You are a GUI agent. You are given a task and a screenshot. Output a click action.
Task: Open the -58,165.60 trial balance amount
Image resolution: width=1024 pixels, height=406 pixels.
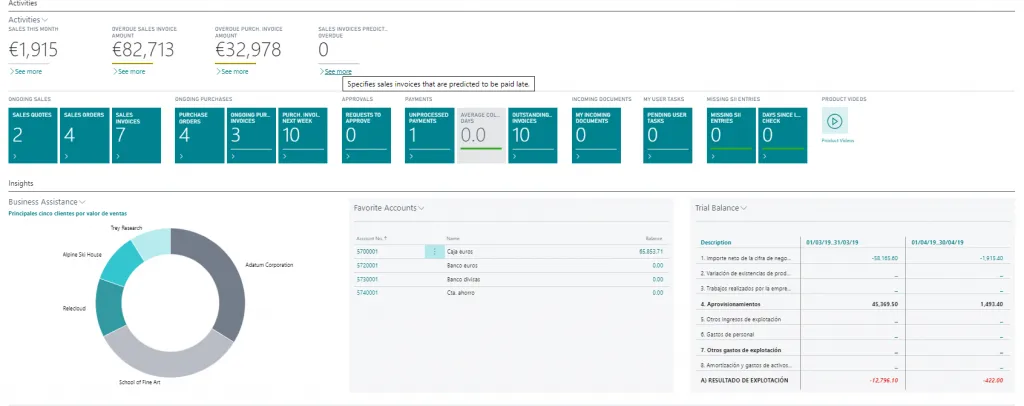coord(885,258)
